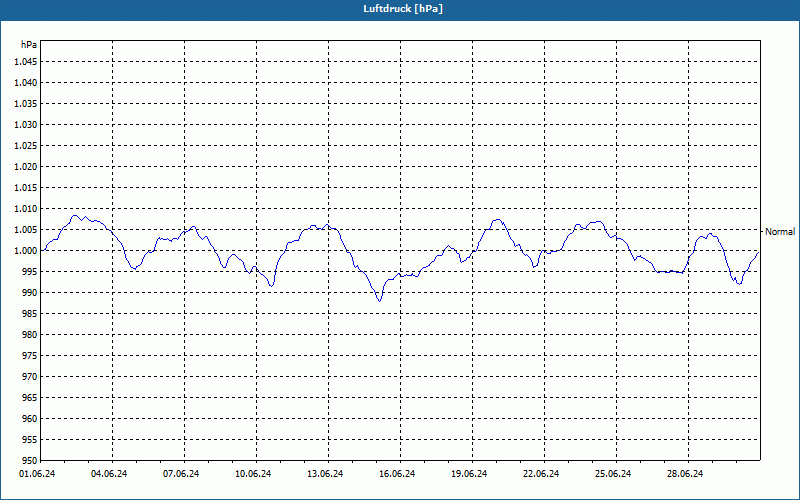Select the 1.020 y-axis label

point(26,166)
